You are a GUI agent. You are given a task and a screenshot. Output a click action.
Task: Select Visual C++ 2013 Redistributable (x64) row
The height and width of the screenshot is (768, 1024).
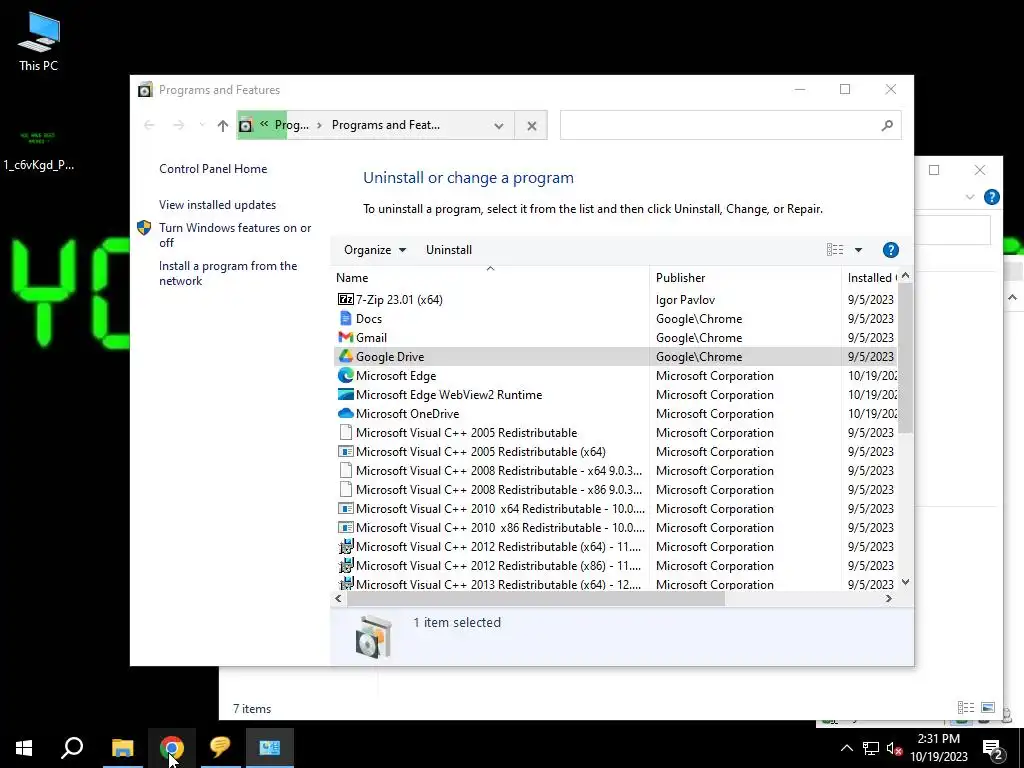click(615, 584)
